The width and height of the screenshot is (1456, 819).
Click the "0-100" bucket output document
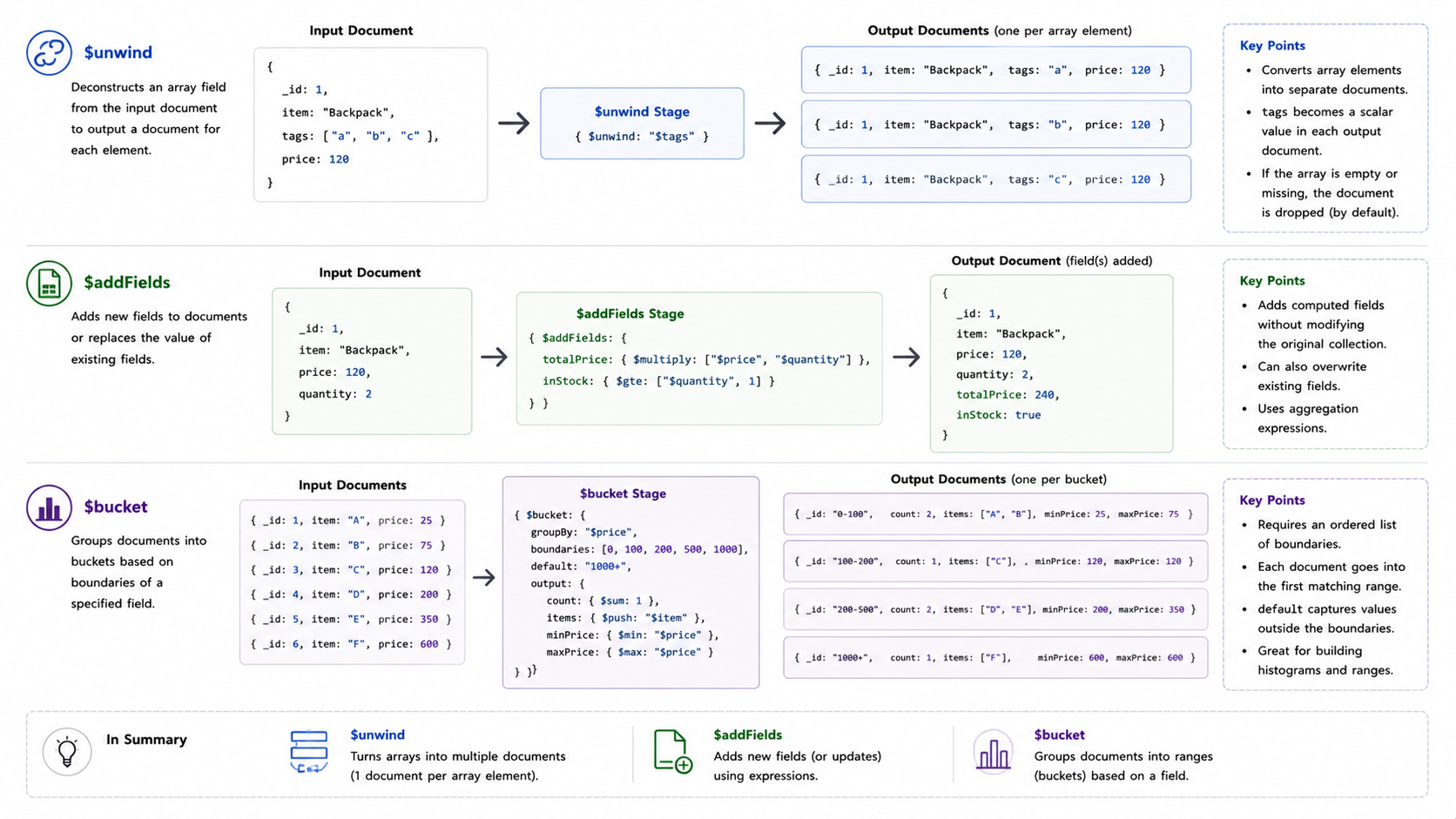tap(995, 514)
